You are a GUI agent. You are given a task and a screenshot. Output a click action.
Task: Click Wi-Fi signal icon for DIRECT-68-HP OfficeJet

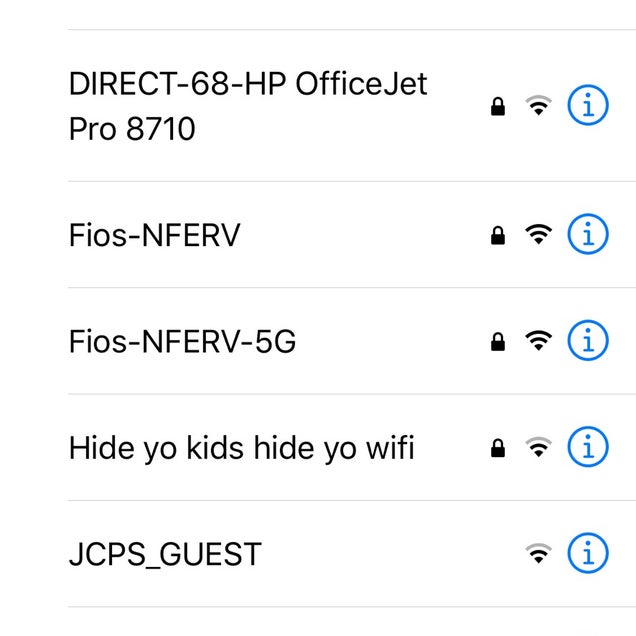[539, 106]
